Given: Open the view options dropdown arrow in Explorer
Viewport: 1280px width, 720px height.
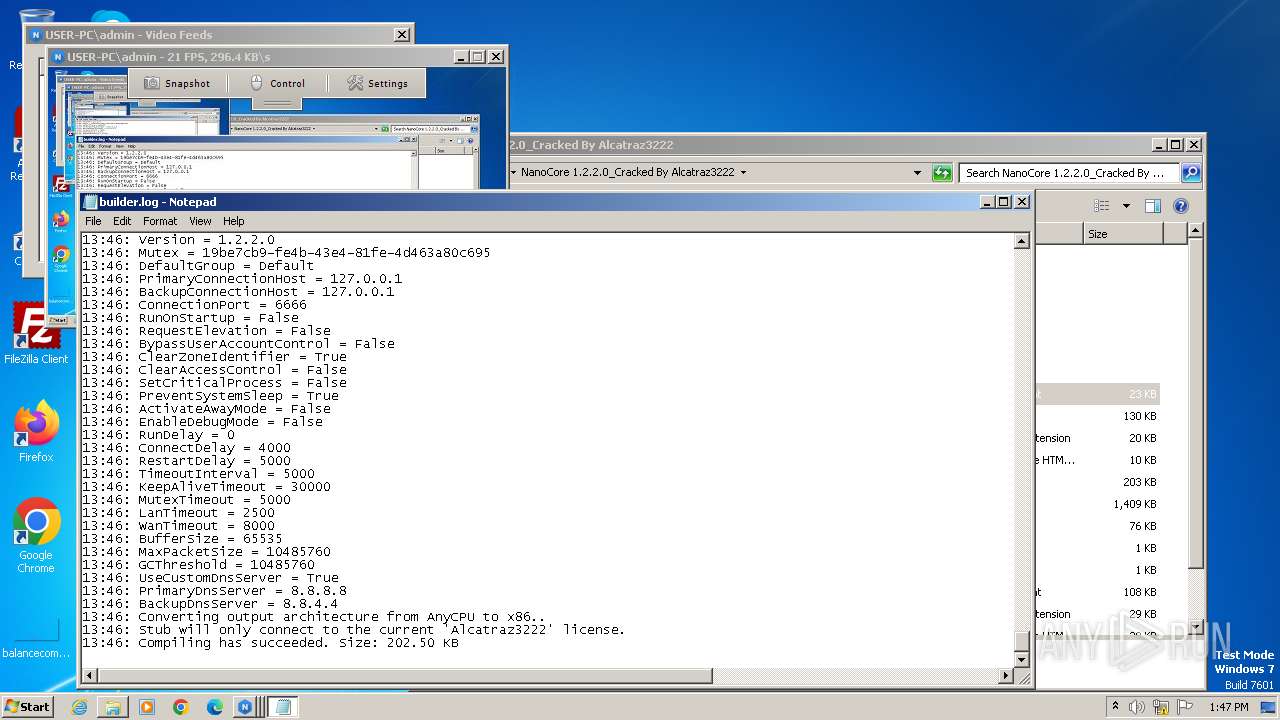Looking at the screenshot, I should click(x=1126, y=206).
